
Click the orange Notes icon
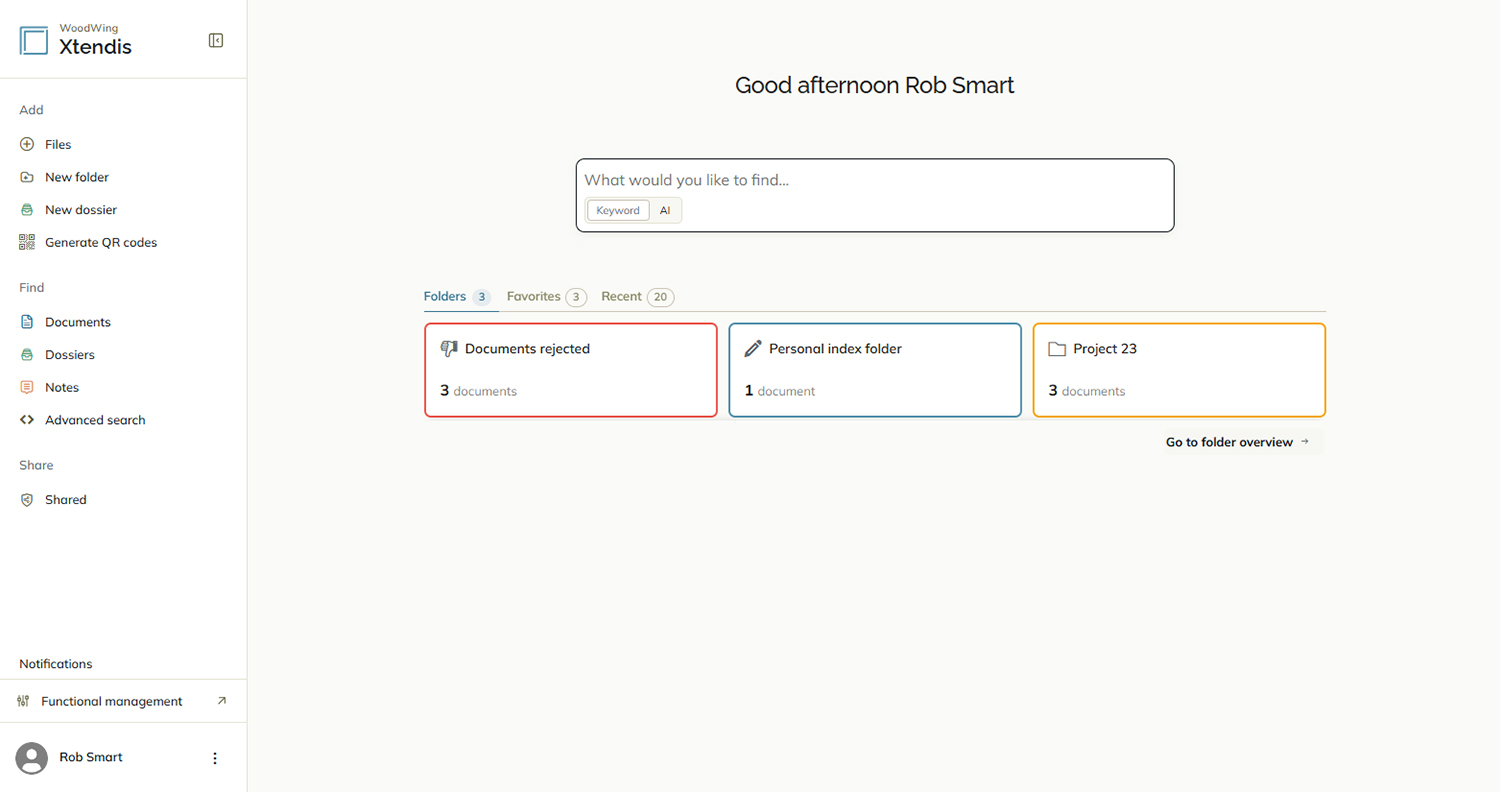coord(27,387)
